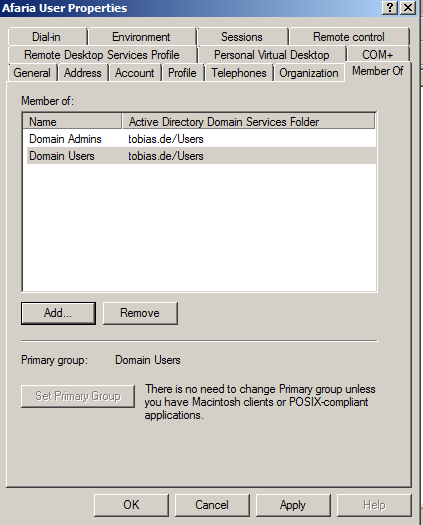Click the title bar help question-mark icon
The image size is (423, 525).
click(390, 7)
